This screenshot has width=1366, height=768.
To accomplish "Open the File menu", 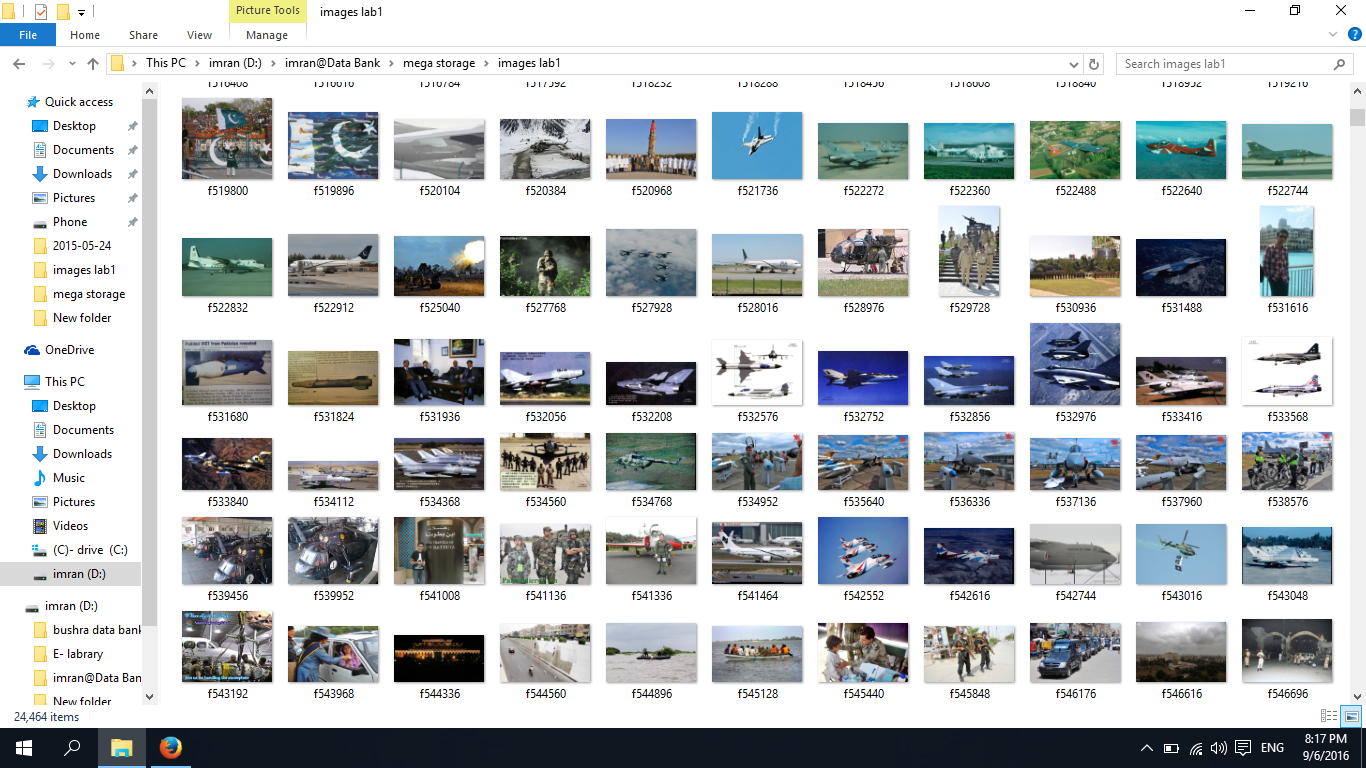I will (x=28, y=35).
